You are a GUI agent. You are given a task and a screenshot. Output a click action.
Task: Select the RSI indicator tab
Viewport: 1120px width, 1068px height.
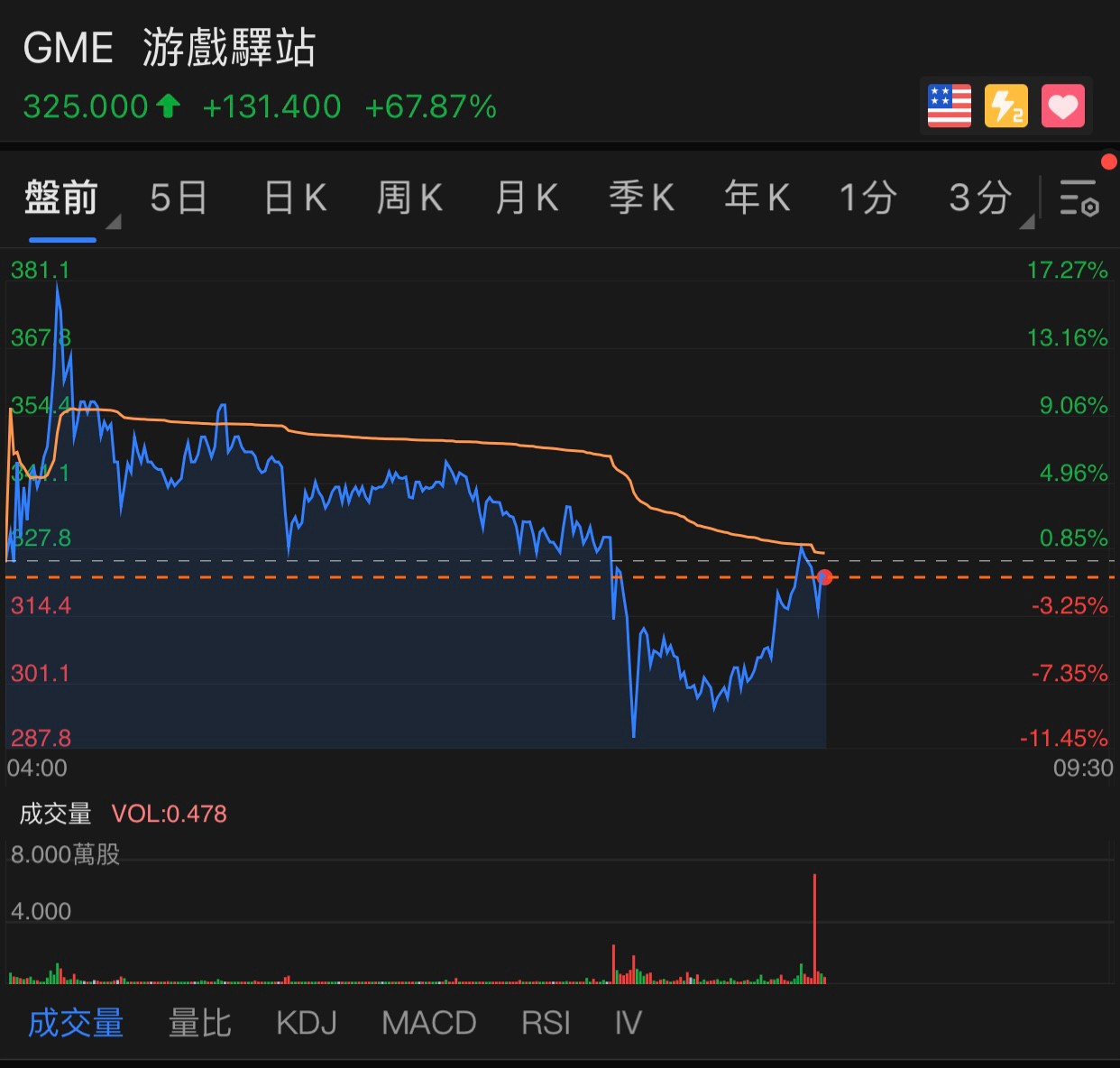point(546,1023)
